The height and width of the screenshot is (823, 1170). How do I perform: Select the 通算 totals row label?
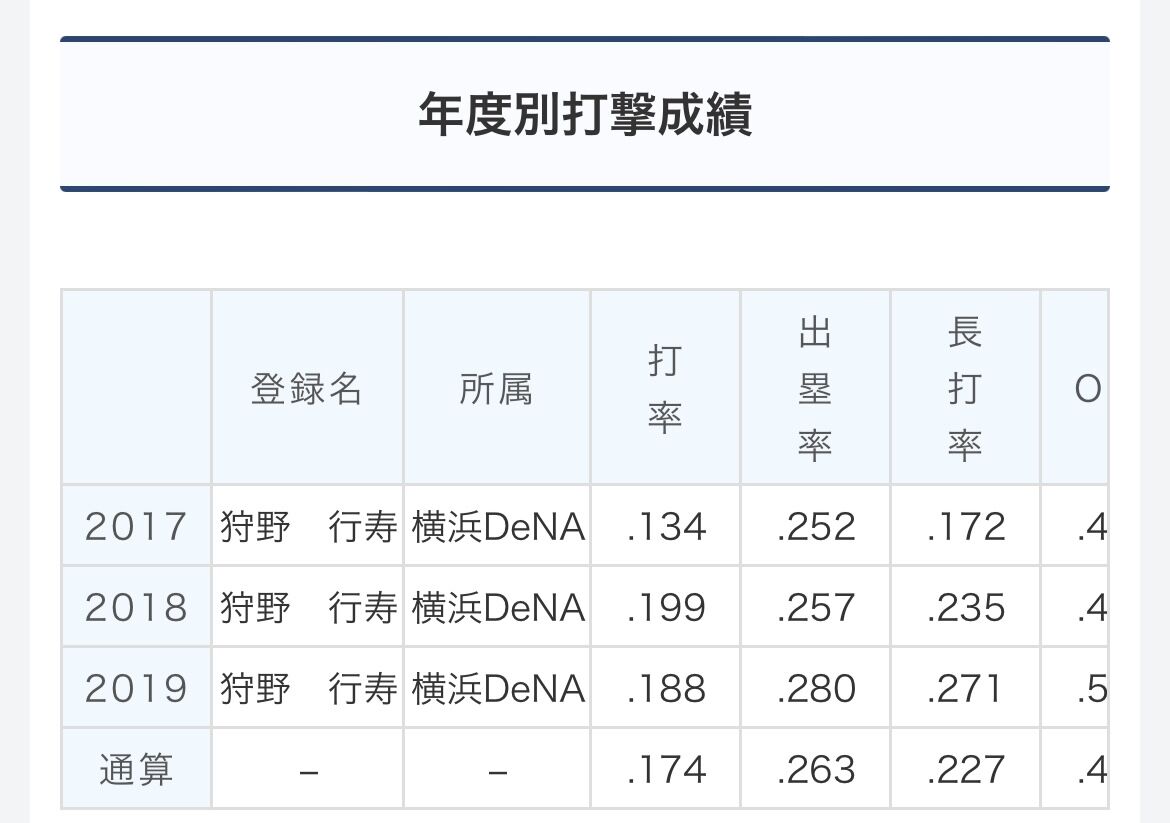pos(136,769)
